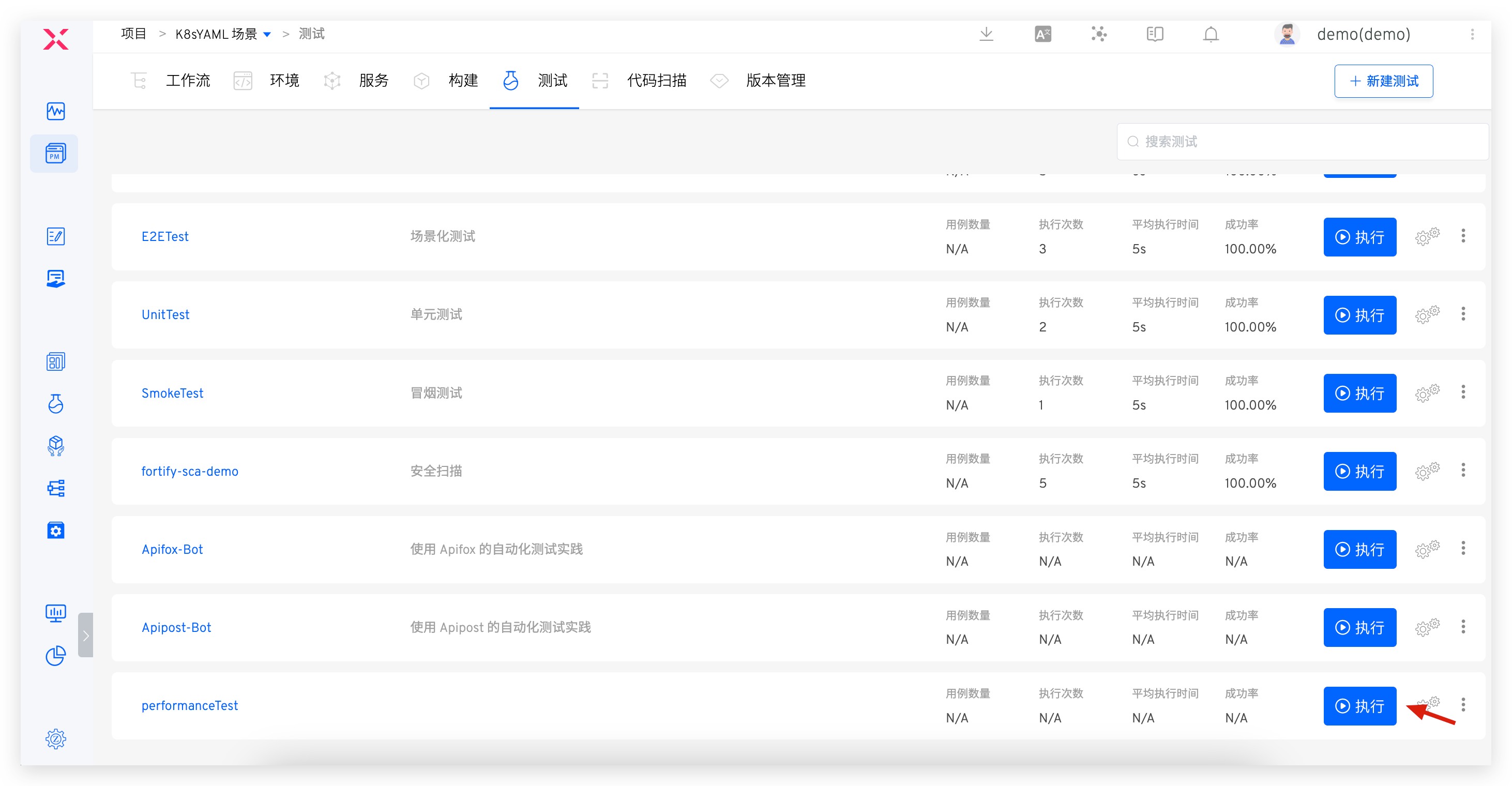Image resolution: width=1512 pixels, height=786 pixels.
Task: Open the 代码扫描 tab
Action: 656,81
